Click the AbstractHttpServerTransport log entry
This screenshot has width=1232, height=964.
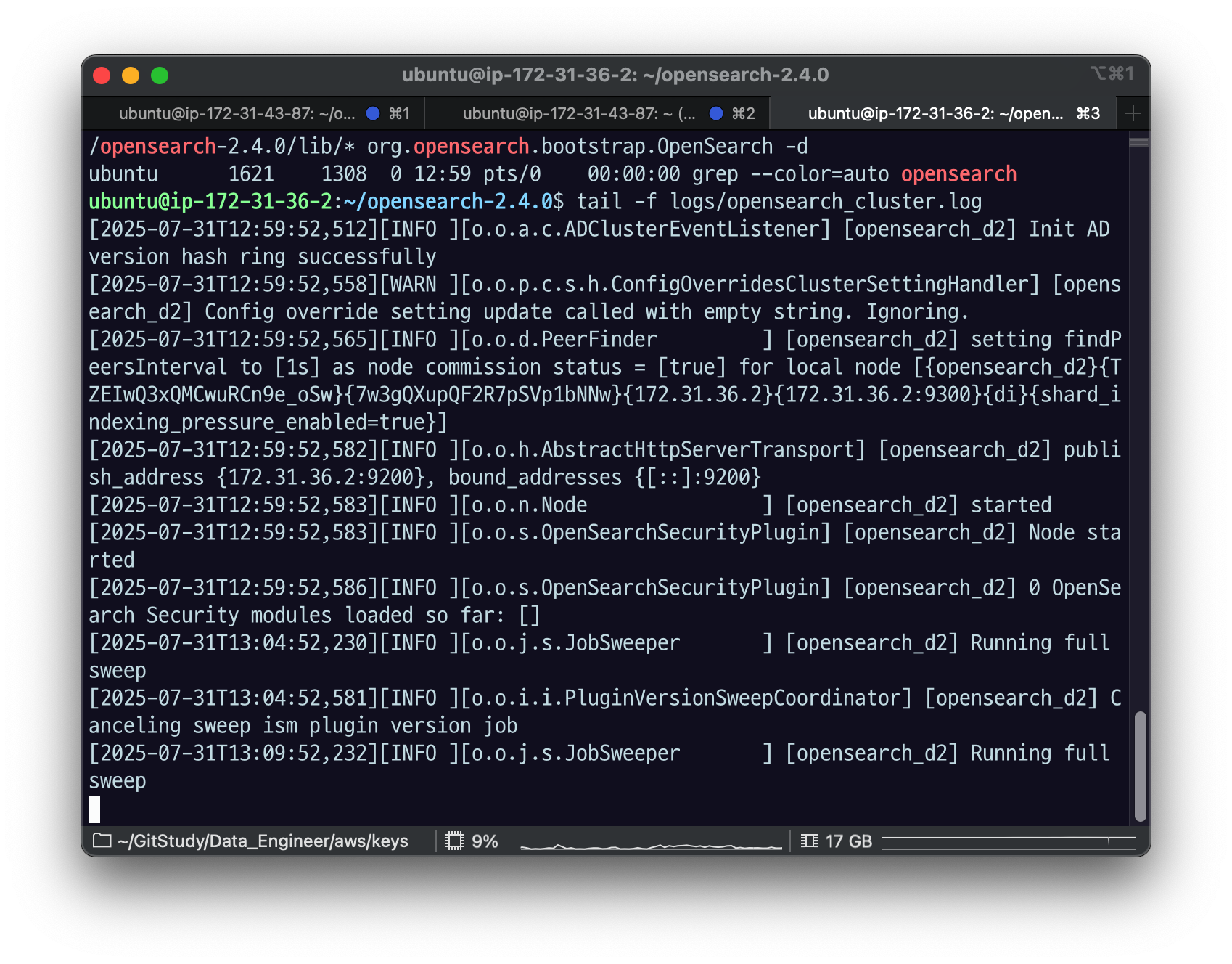(x=605, y=464)
